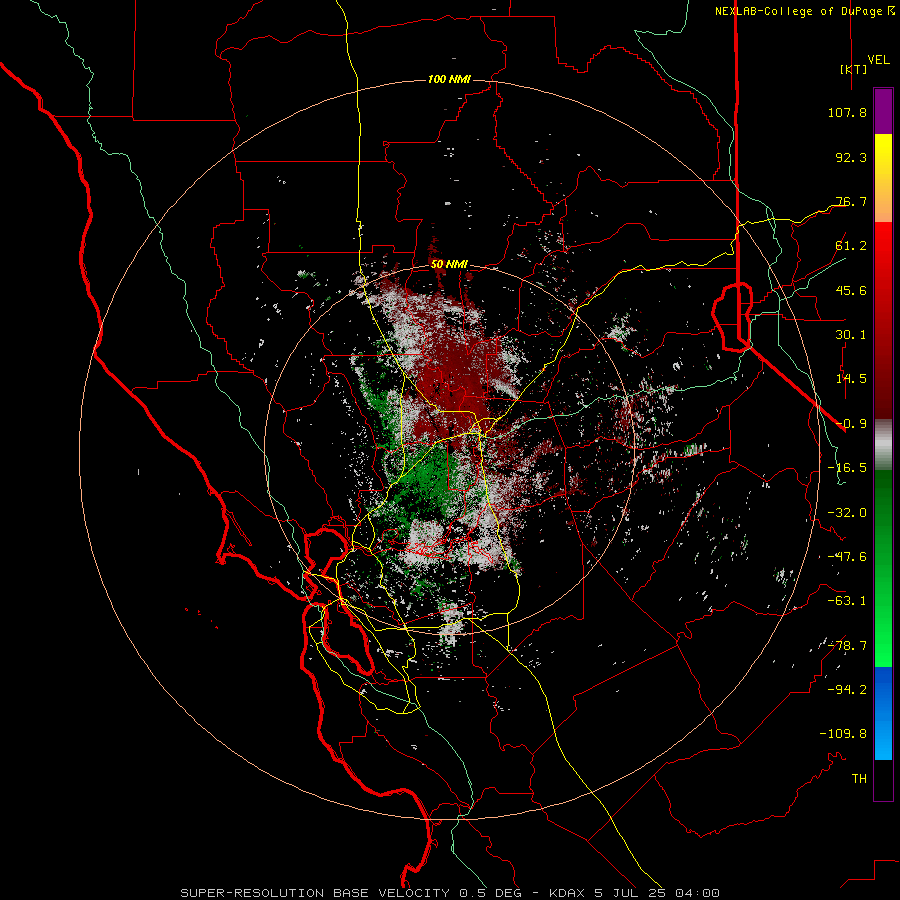Click the blue segment of the color bar

(883, 713)
